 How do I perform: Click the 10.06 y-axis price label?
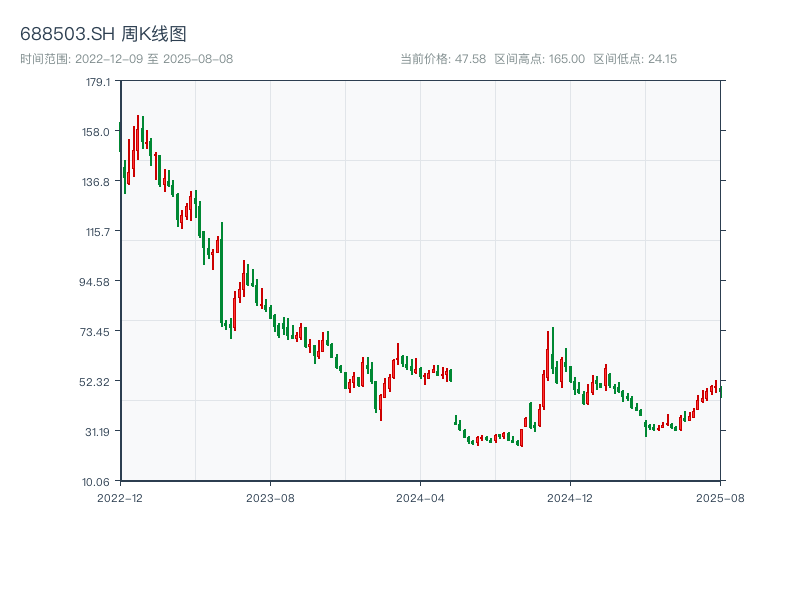click(97, 482)
